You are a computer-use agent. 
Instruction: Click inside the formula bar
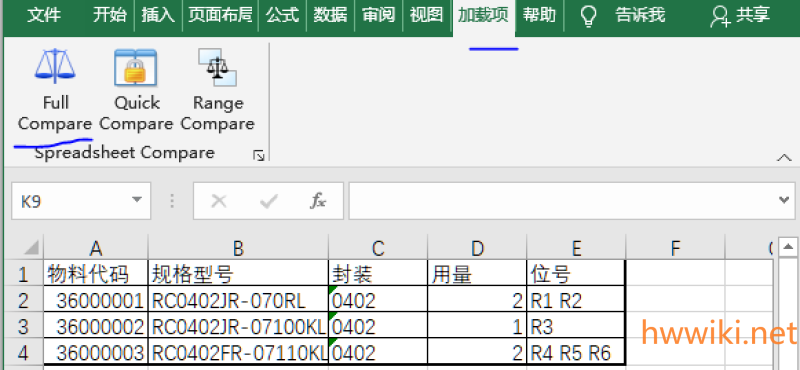tap(561, 201)
